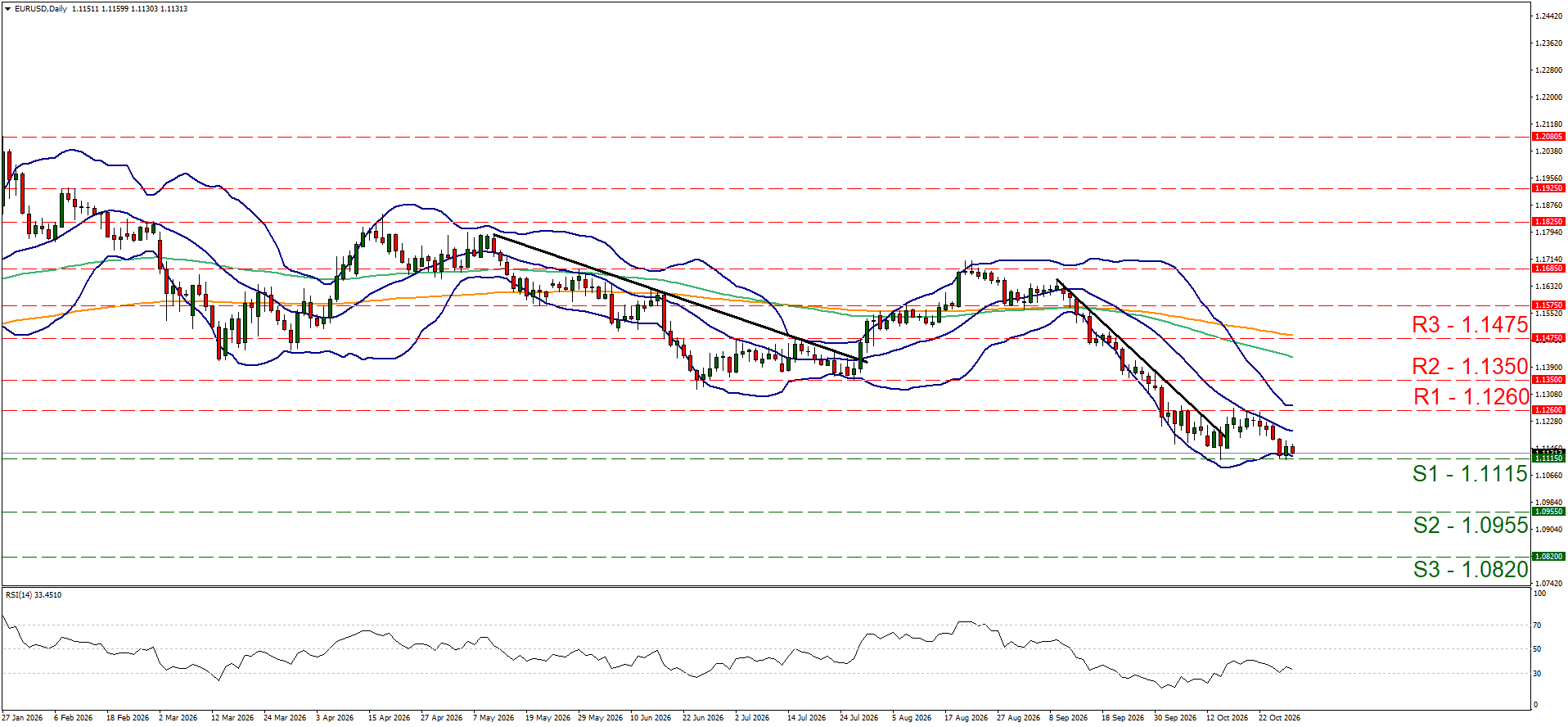Click the dropdown triangle beside EURUSD,Daily title

click(x=7, y=9)
